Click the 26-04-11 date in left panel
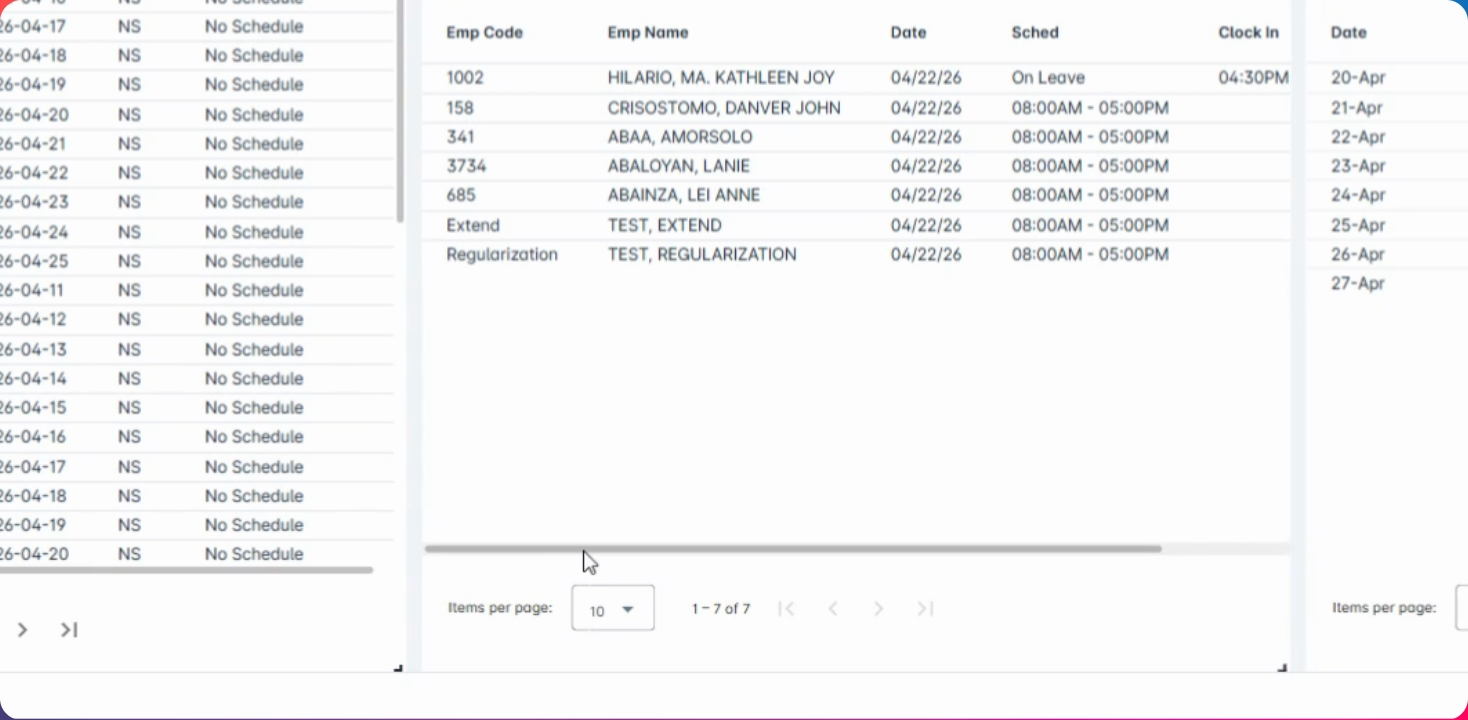The image size is (1468, 720). click(34, 290)
